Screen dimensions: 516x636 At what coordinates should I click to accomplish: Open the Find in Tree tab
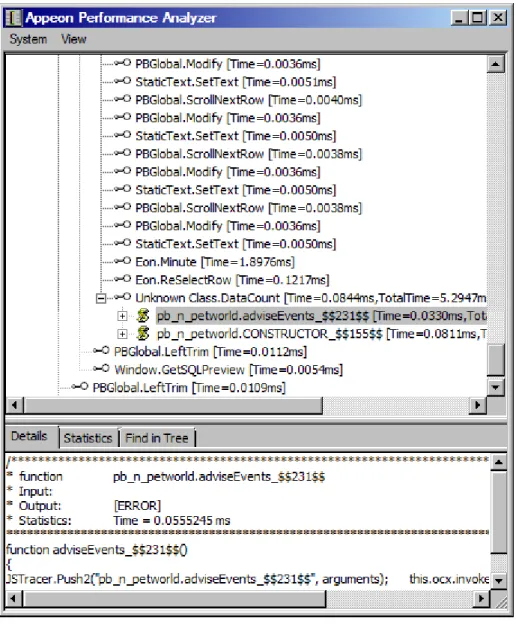157,438
